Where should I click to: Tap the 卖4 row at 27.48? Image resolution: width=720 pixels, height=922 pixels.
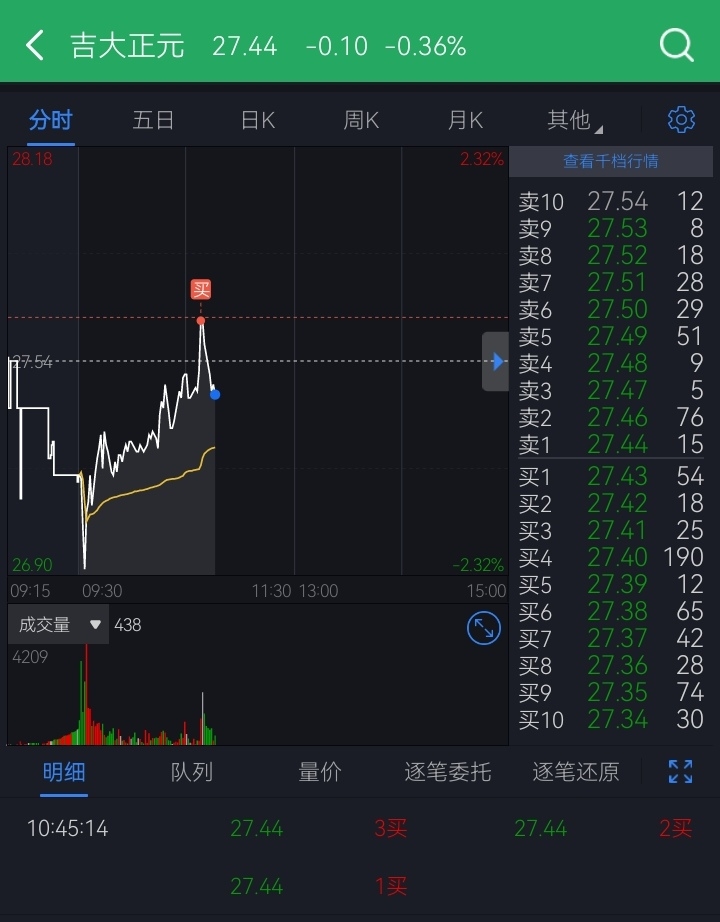pyautogui.click(x=611, y=363)
